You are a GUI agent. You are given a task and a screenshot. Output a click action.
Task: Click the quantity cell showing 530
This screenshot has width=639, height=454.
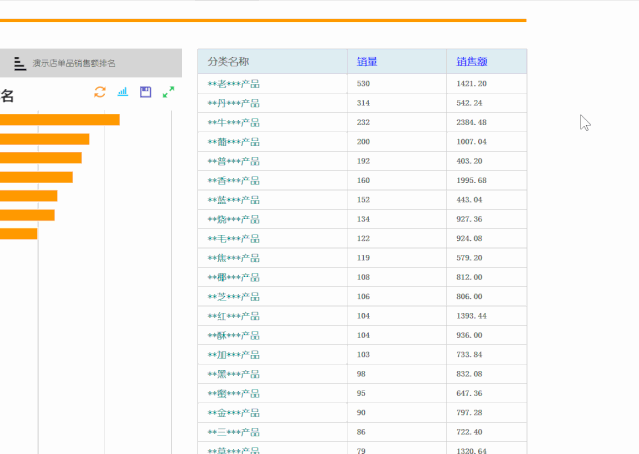coord(363,84)
